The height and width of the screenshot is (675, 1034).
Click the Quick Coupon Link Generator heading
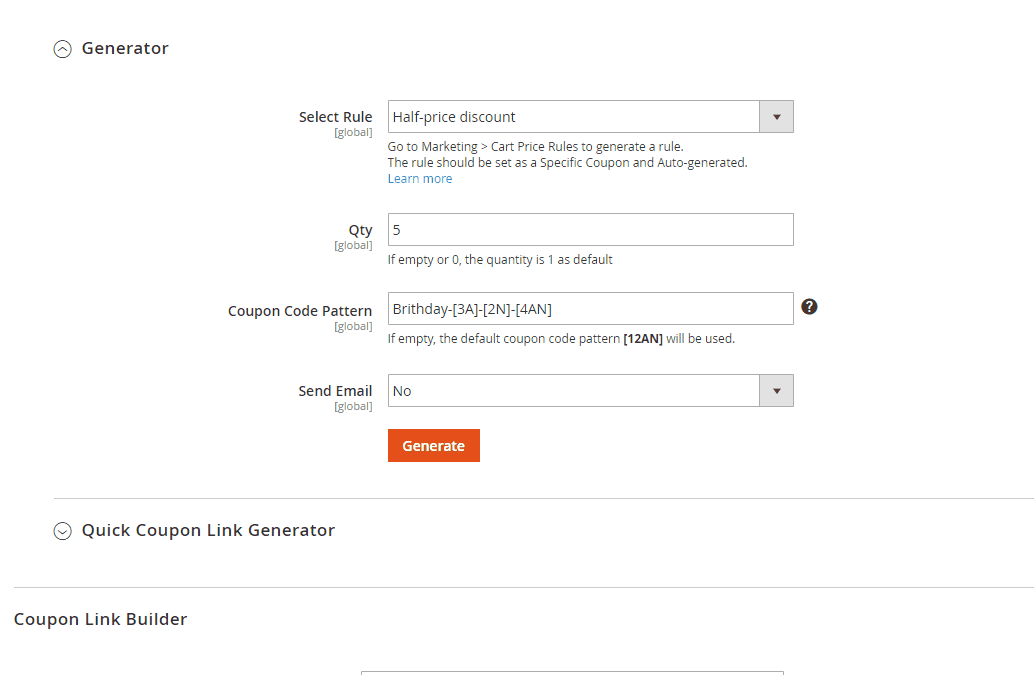[x=208, y=530]
